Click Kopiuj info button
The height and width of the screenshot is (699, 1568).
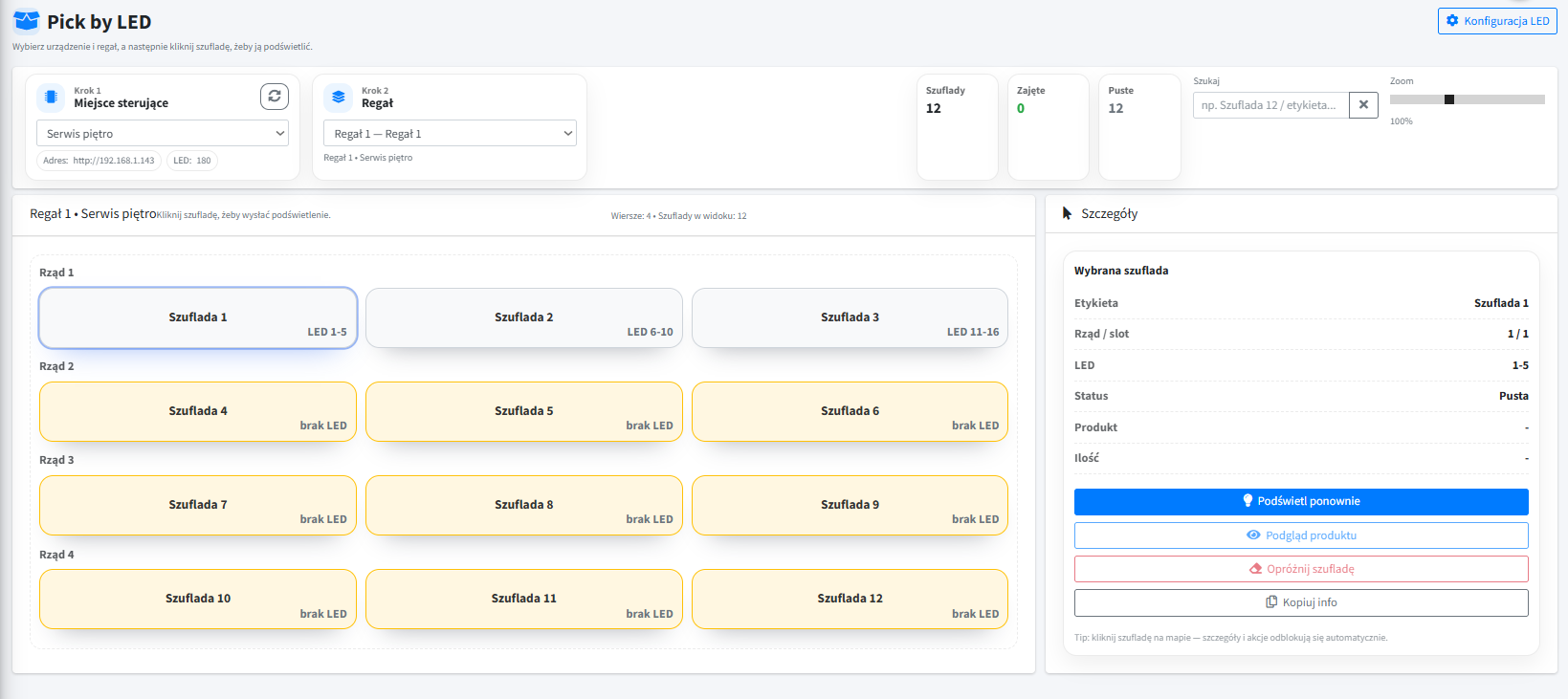(1301, 602)
